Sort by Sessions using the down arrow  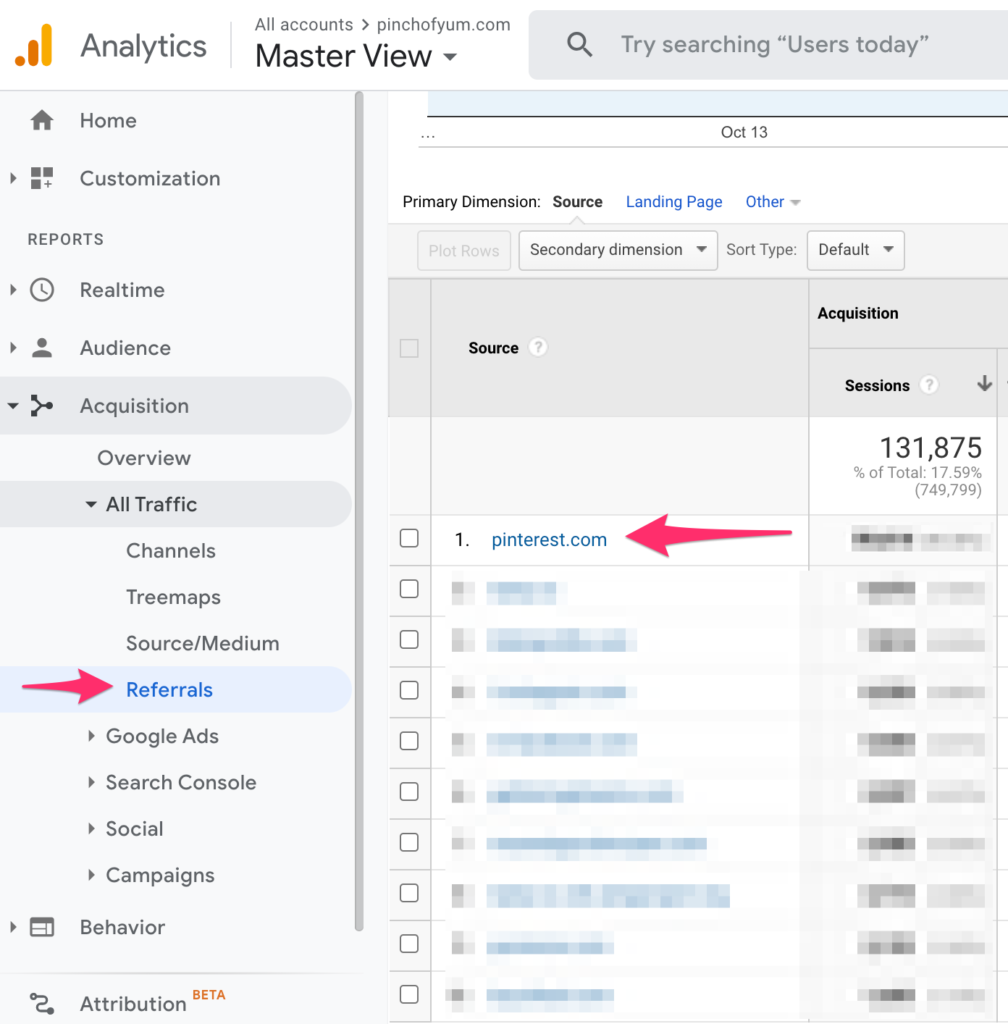click(984, 384)
